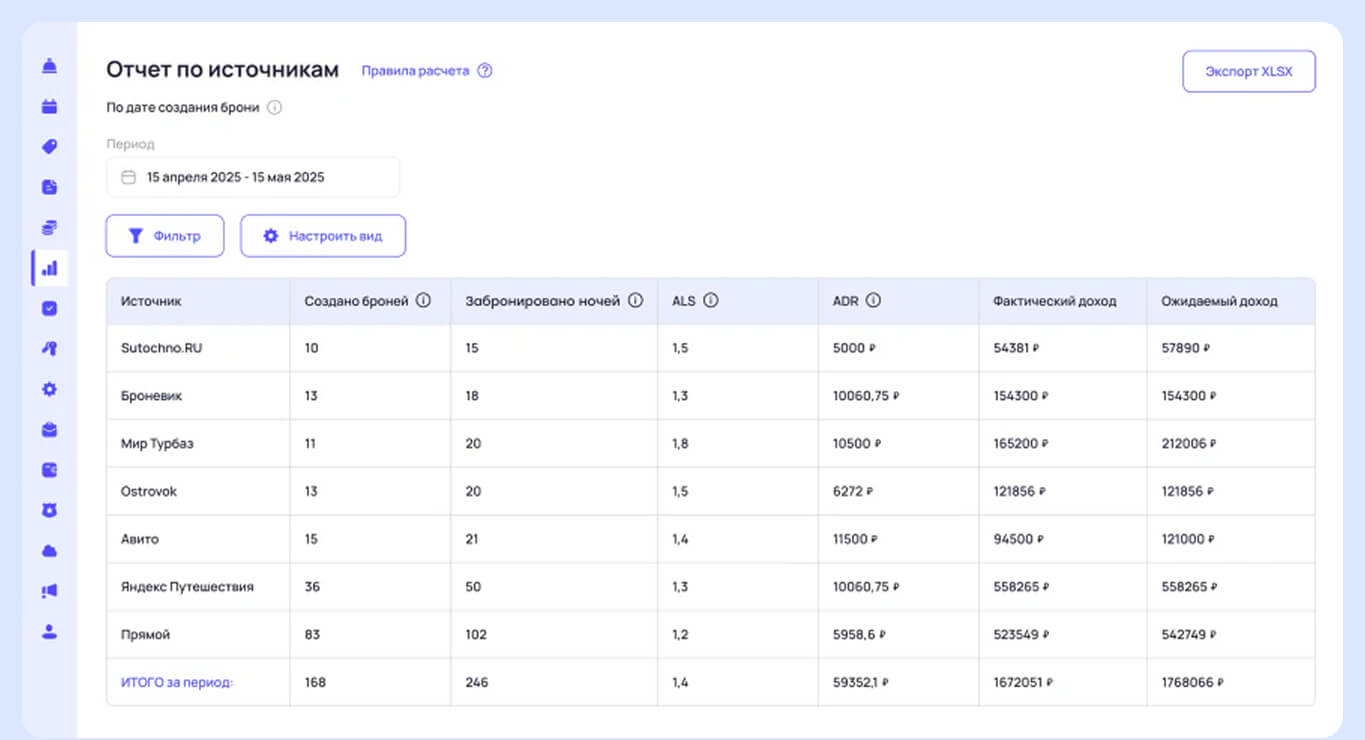Screen dimensions: 1365x740
Task: Open the megaphone sidebar icon
Action: [x=49, y=591]
